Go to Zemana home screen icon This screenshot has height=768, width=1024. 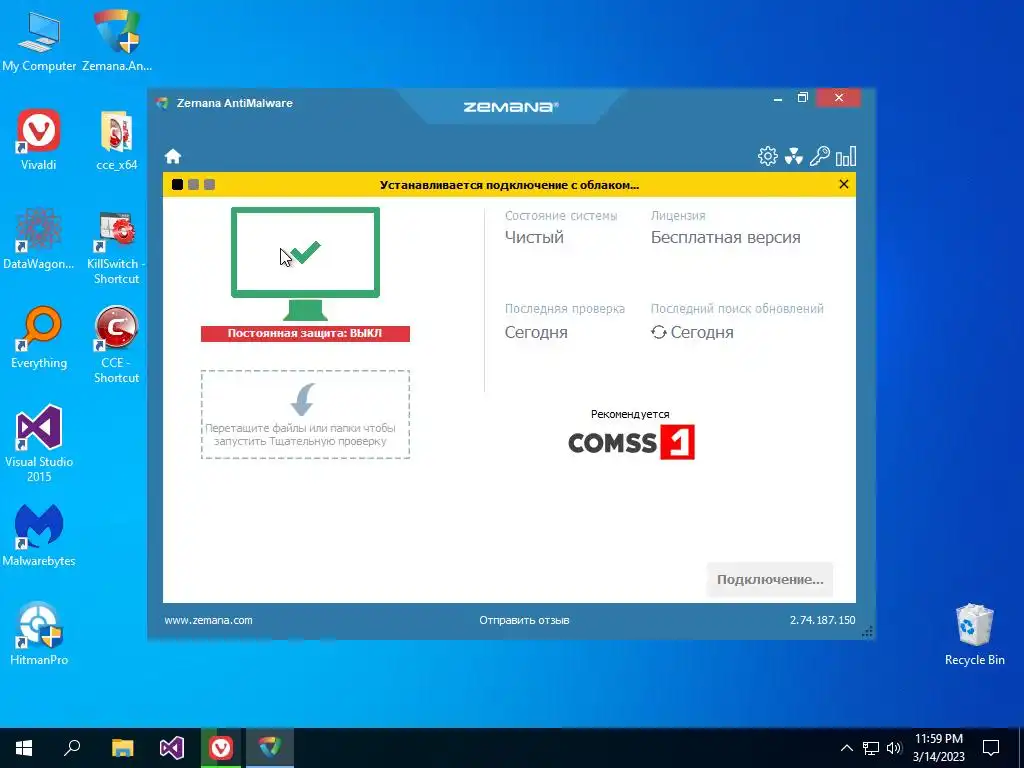tap(172, 156)
